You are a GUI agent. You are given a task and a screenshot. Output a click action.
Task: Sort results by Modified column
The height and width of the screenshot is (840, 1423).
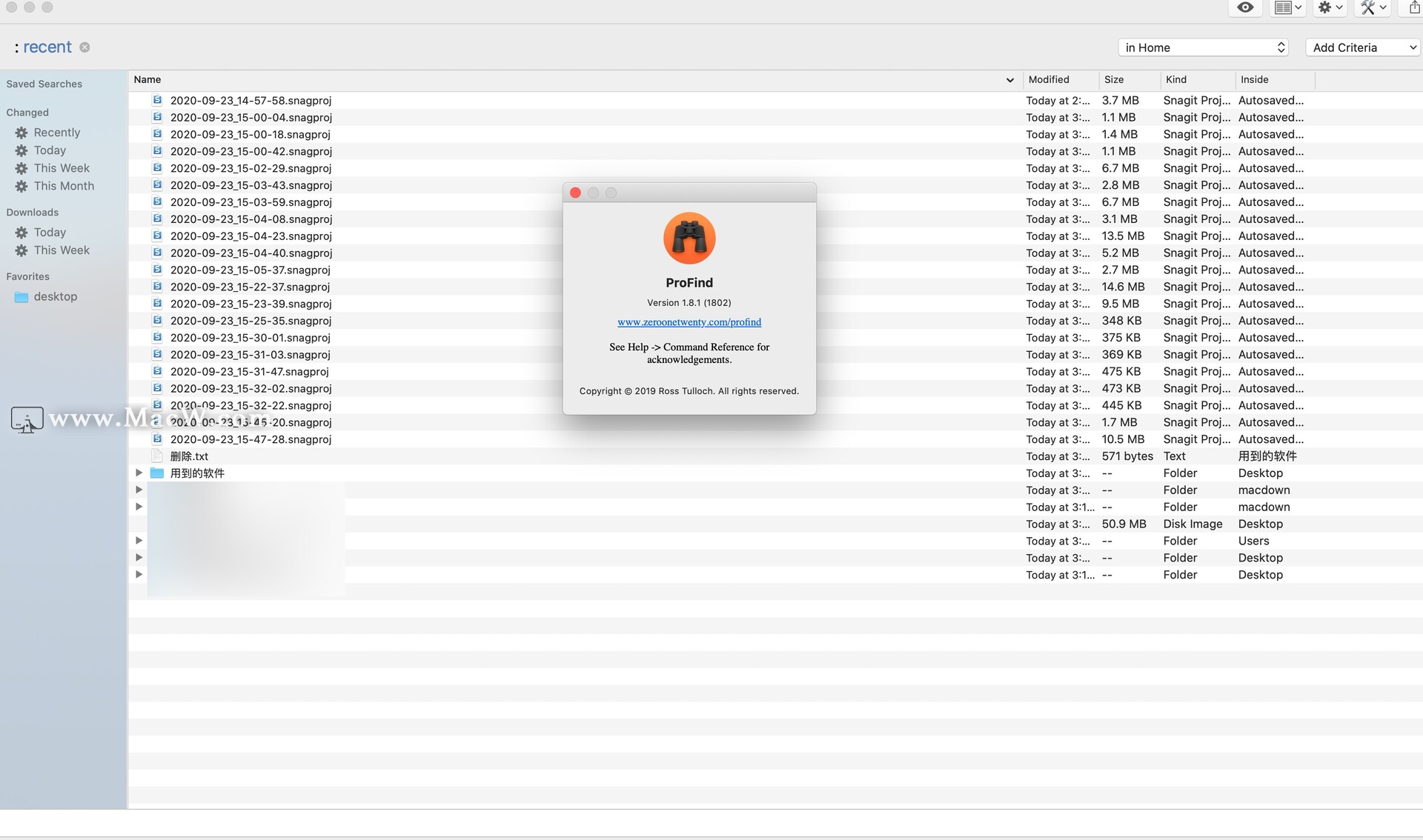(x=1049, y=80)
